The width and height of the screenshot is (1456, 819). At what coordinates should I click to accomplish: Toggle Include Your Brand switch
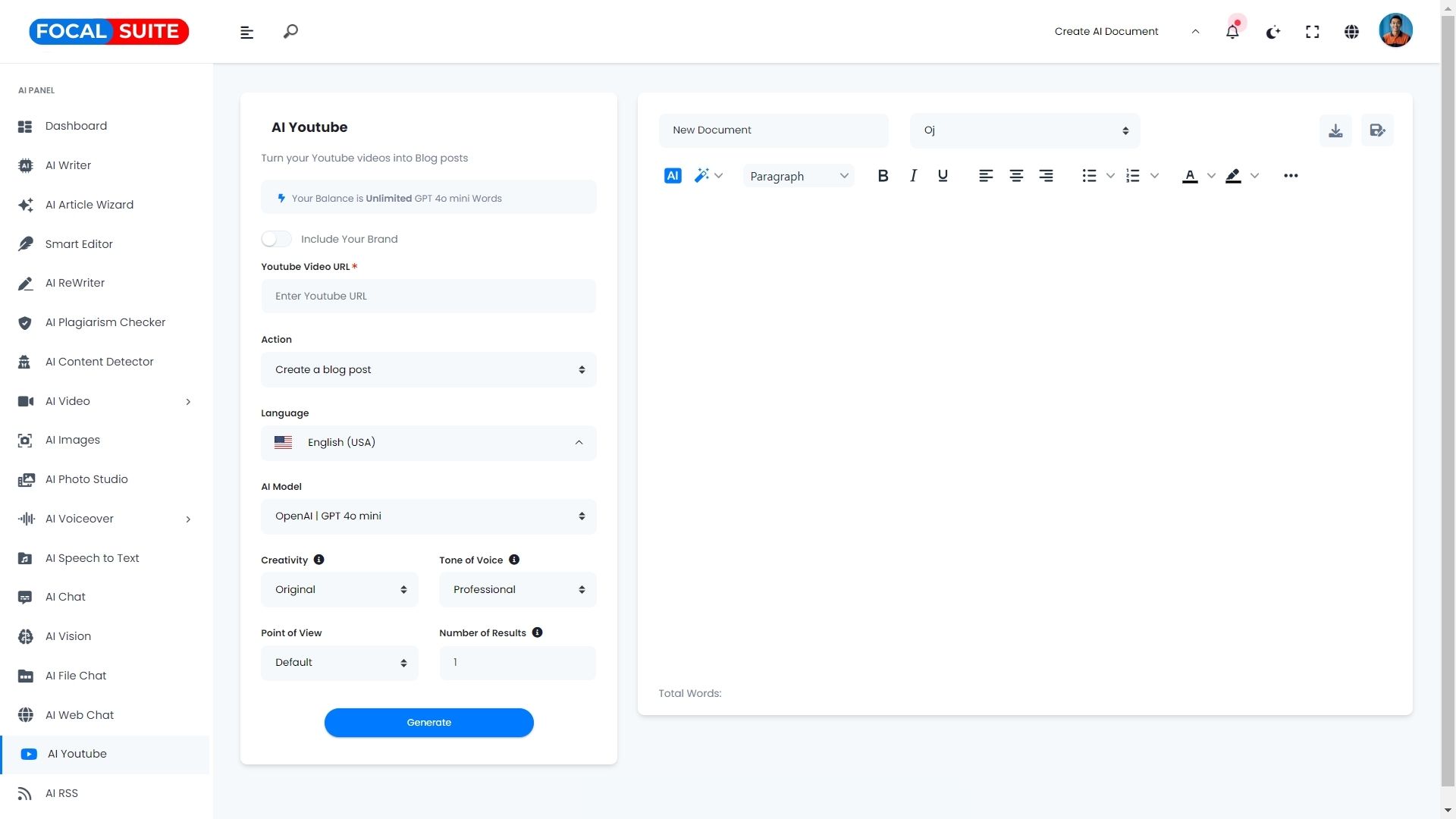click(x=276, y=239)
